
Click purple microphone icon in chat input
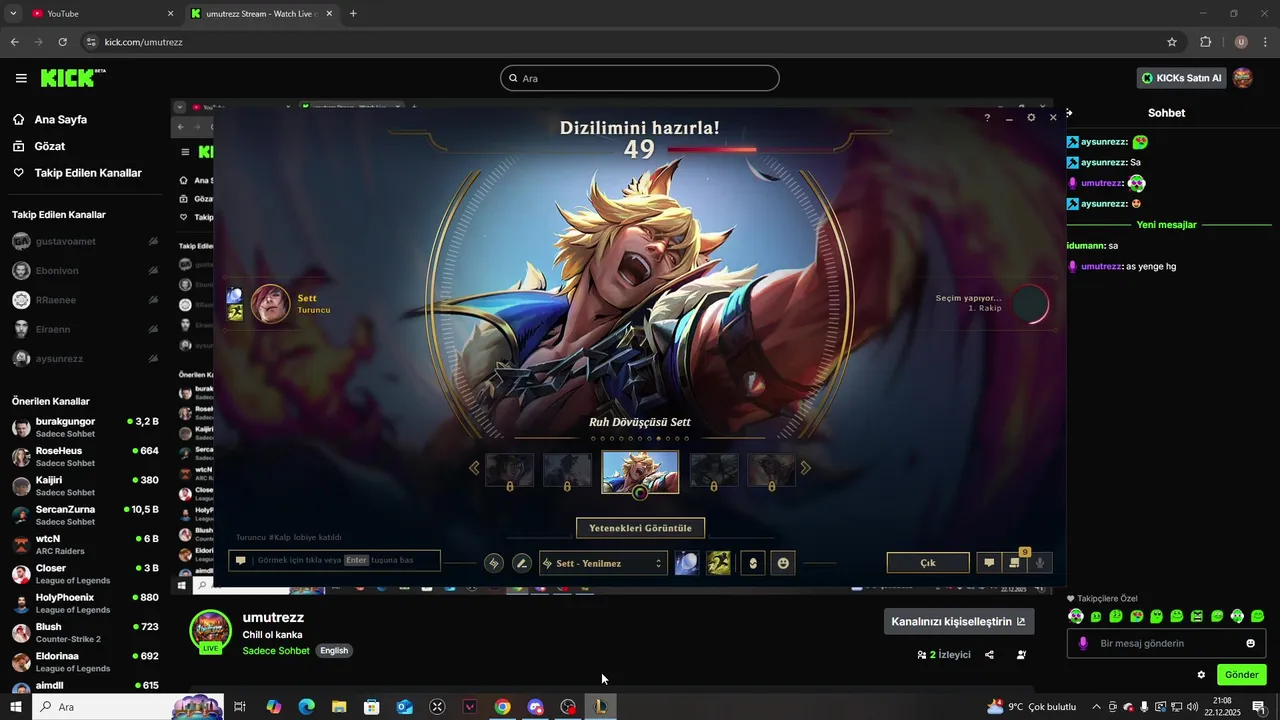point(1083,643)
